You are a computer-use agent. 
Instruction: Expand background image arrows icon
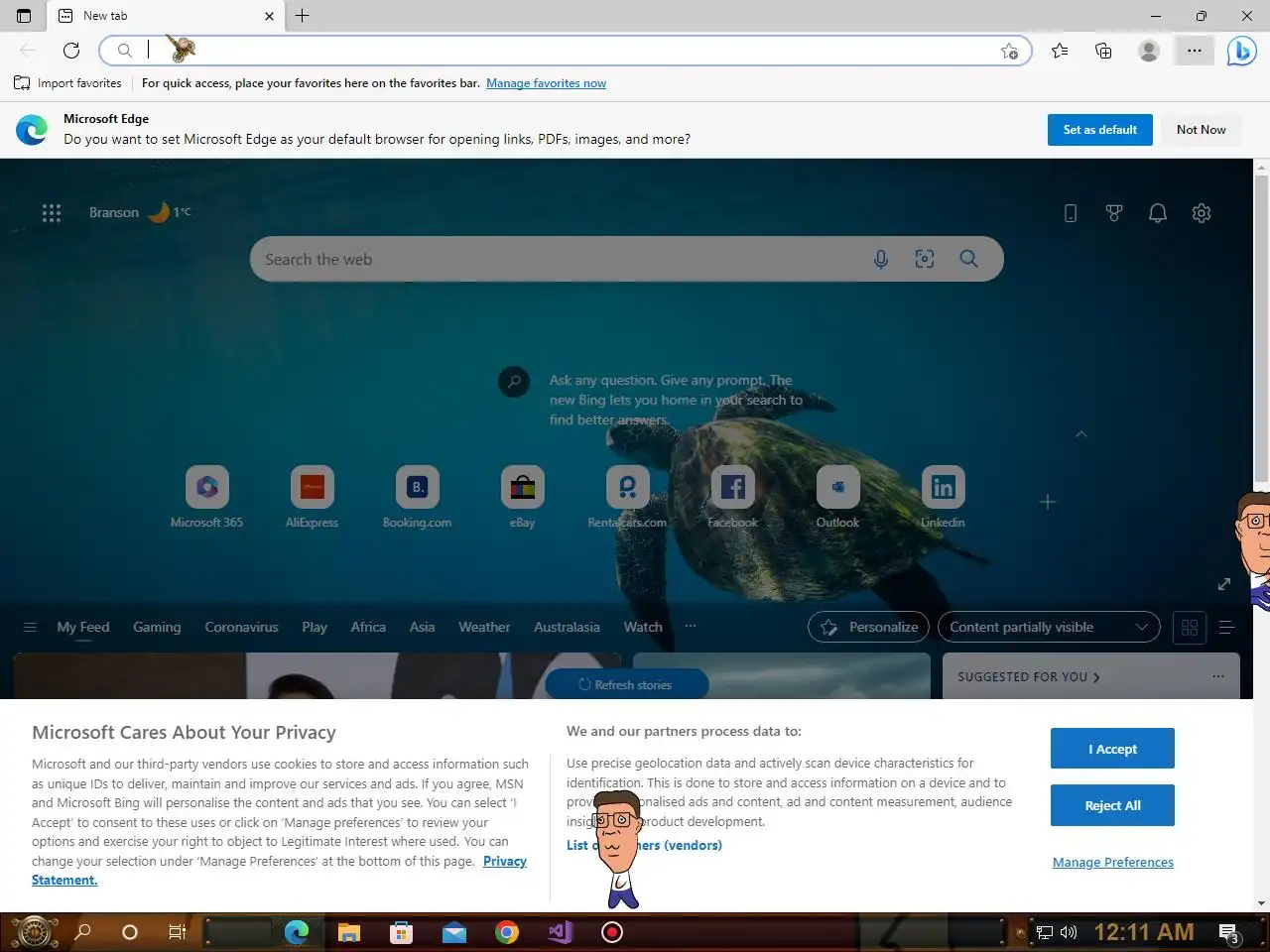(x=1224, y=584)
